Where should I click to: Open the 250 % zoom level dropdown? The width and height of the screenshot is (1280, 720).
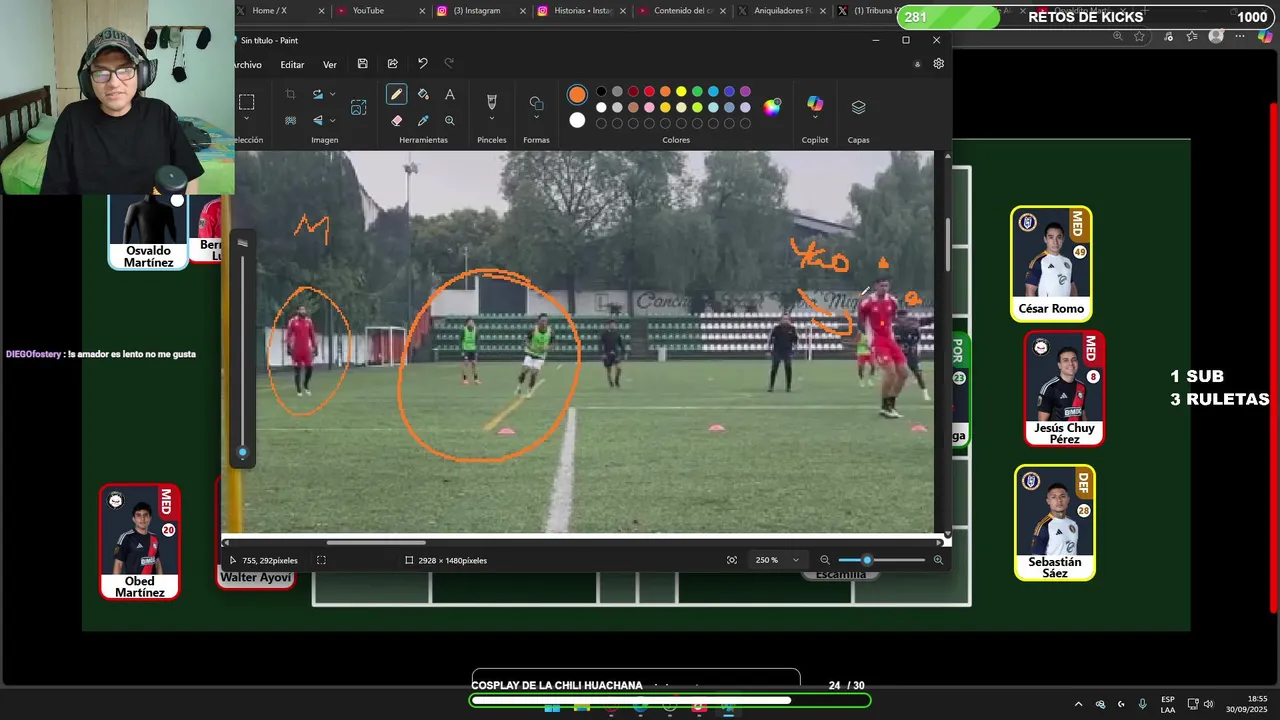click(x=777, y=560)
